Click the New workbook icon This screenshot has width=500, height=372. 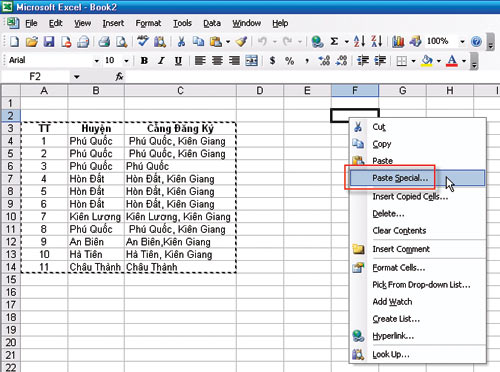[x=14, y=42]
